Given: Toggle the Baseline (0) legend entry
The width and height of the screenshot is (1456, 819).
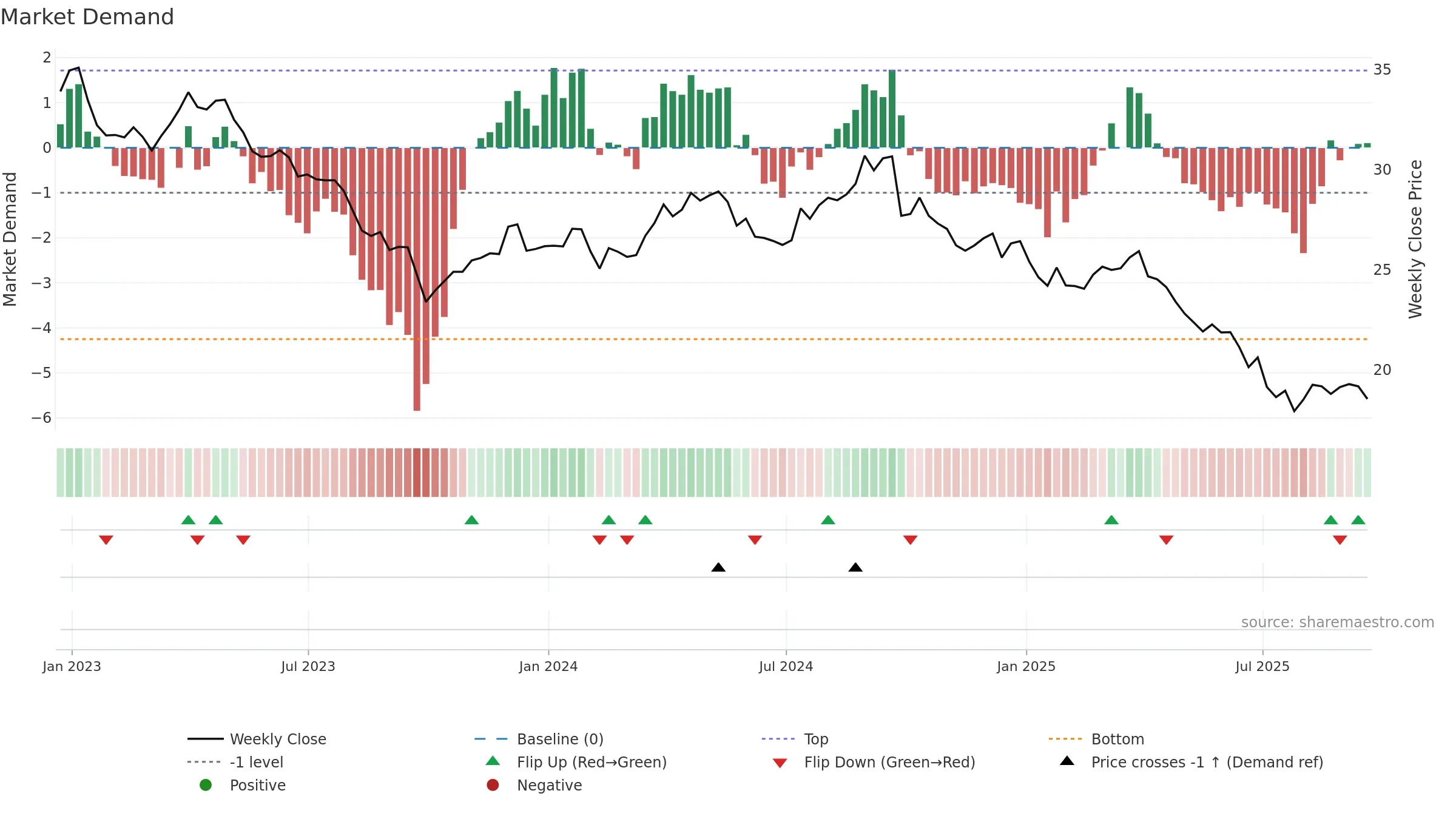Looking at the screenshot, I should click(x=539, y=739).
